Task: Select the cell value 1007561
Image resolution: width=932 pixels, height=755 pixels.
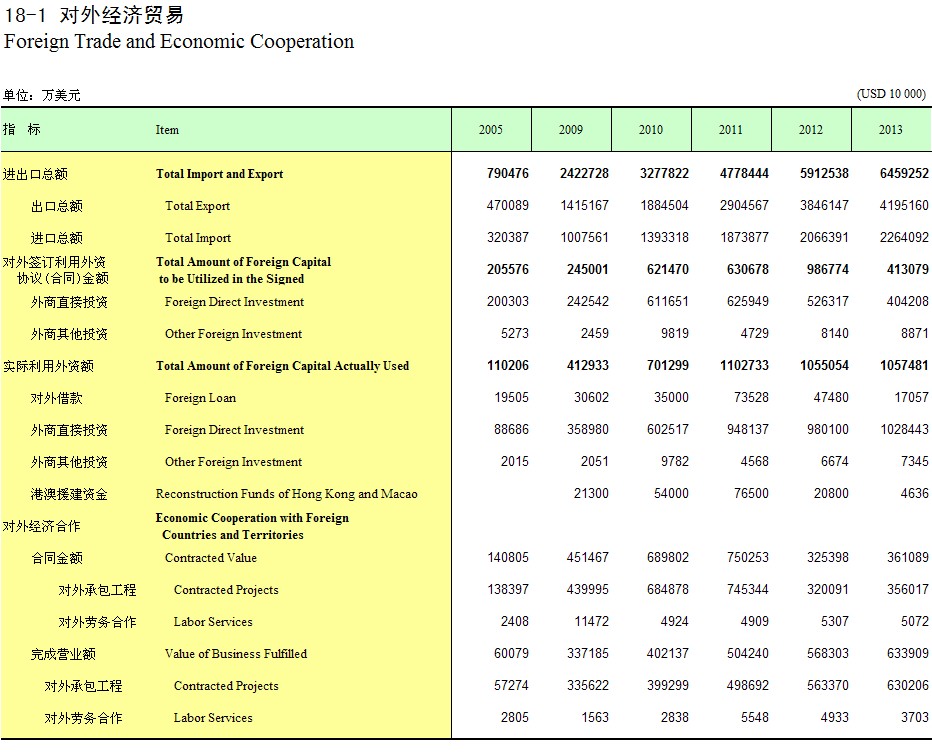Action: click(584, 237)
